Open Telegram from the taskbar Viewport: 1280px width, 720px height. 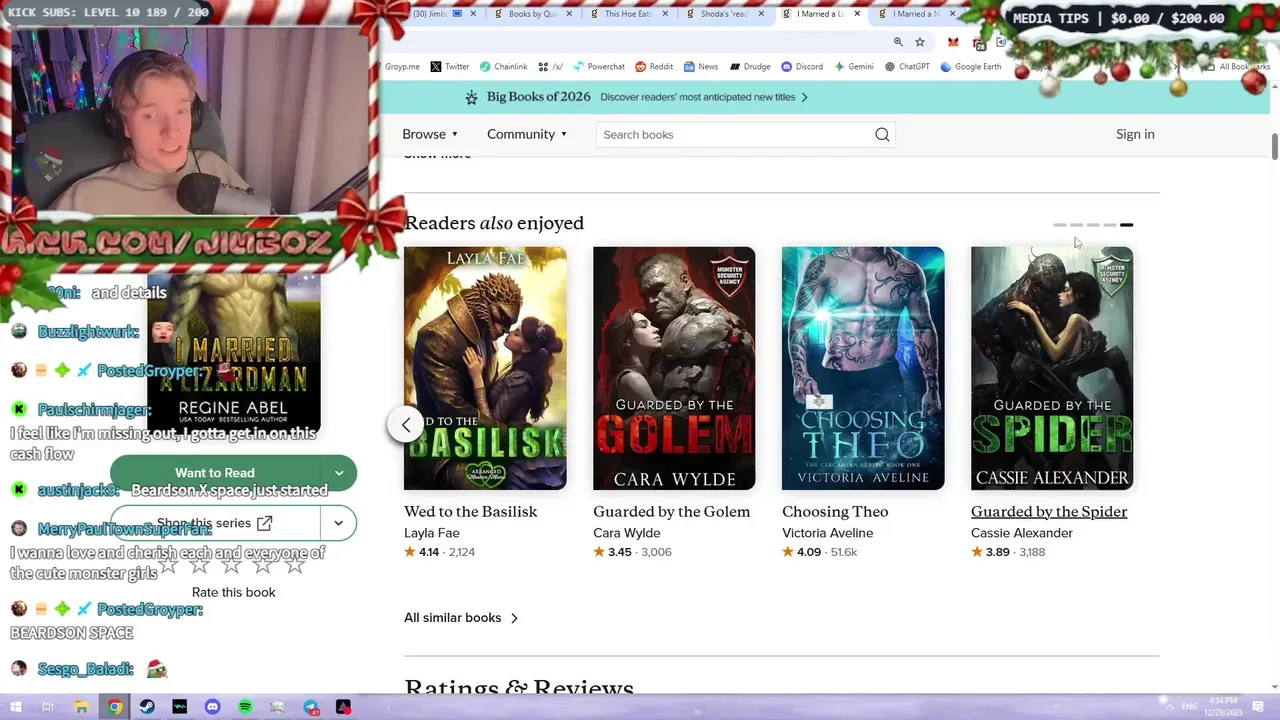(311, 707)
